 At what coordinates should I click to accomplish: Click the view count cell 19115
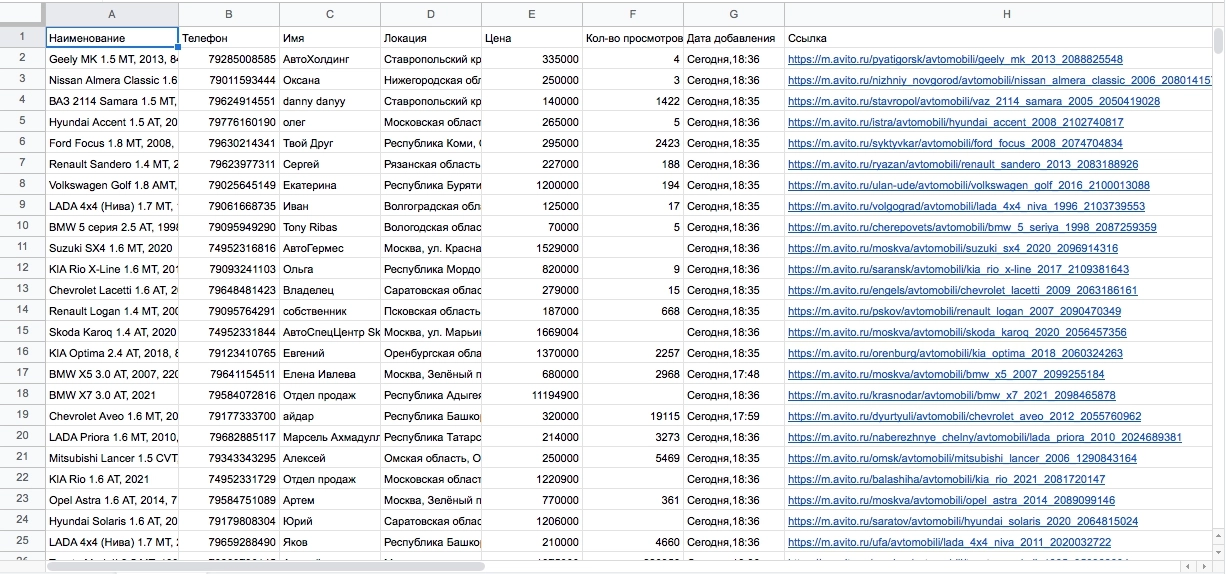coord(632,417)
